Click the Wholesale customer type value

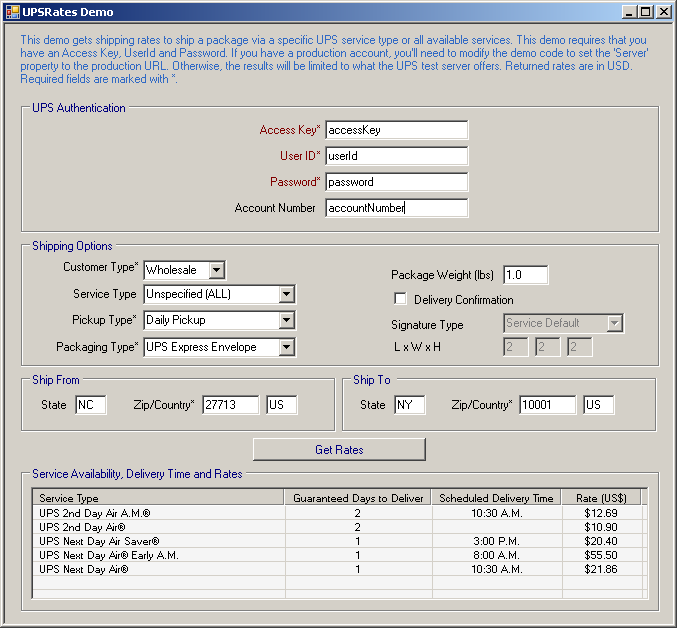pyautogui.click(x=171, y=270)
